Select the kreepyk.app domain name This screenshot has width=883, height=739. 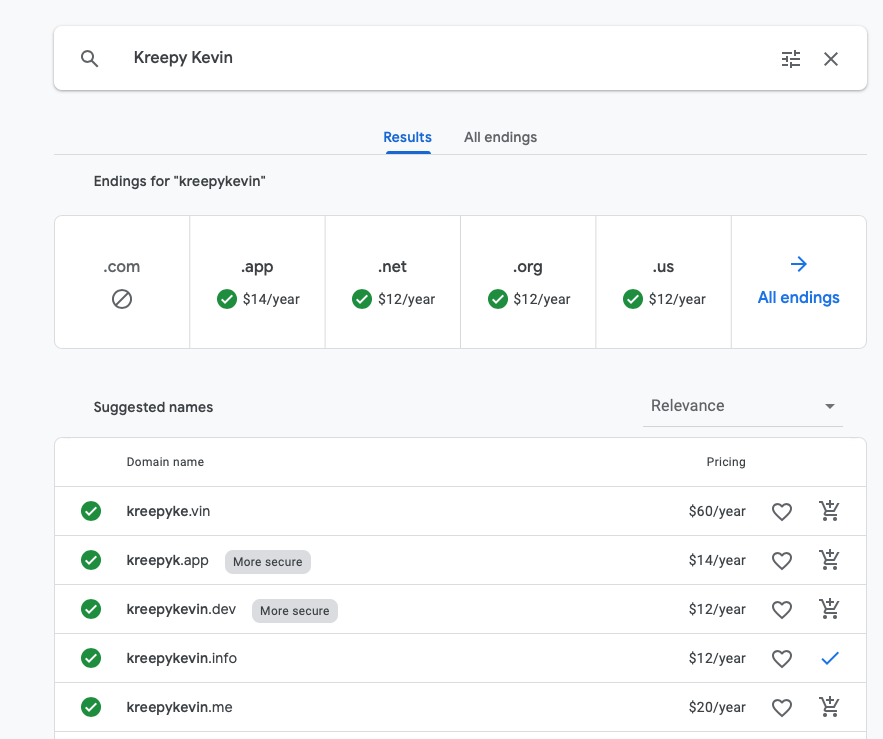[x=167, y=560]
